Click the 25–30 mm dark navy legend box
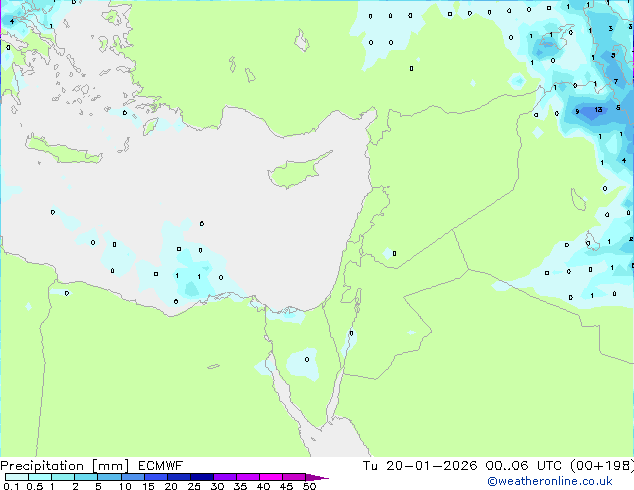Image resolution: width=634 pixels, height=490 pixels. point(202,477)
